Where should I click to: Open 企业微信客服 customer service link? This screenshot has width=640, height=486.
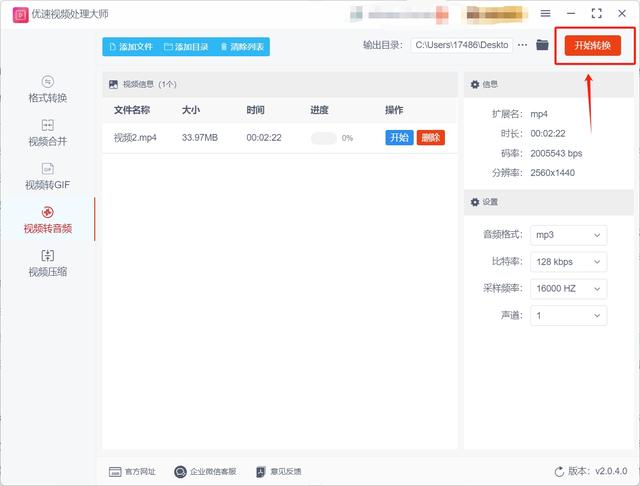coord(213,472)
